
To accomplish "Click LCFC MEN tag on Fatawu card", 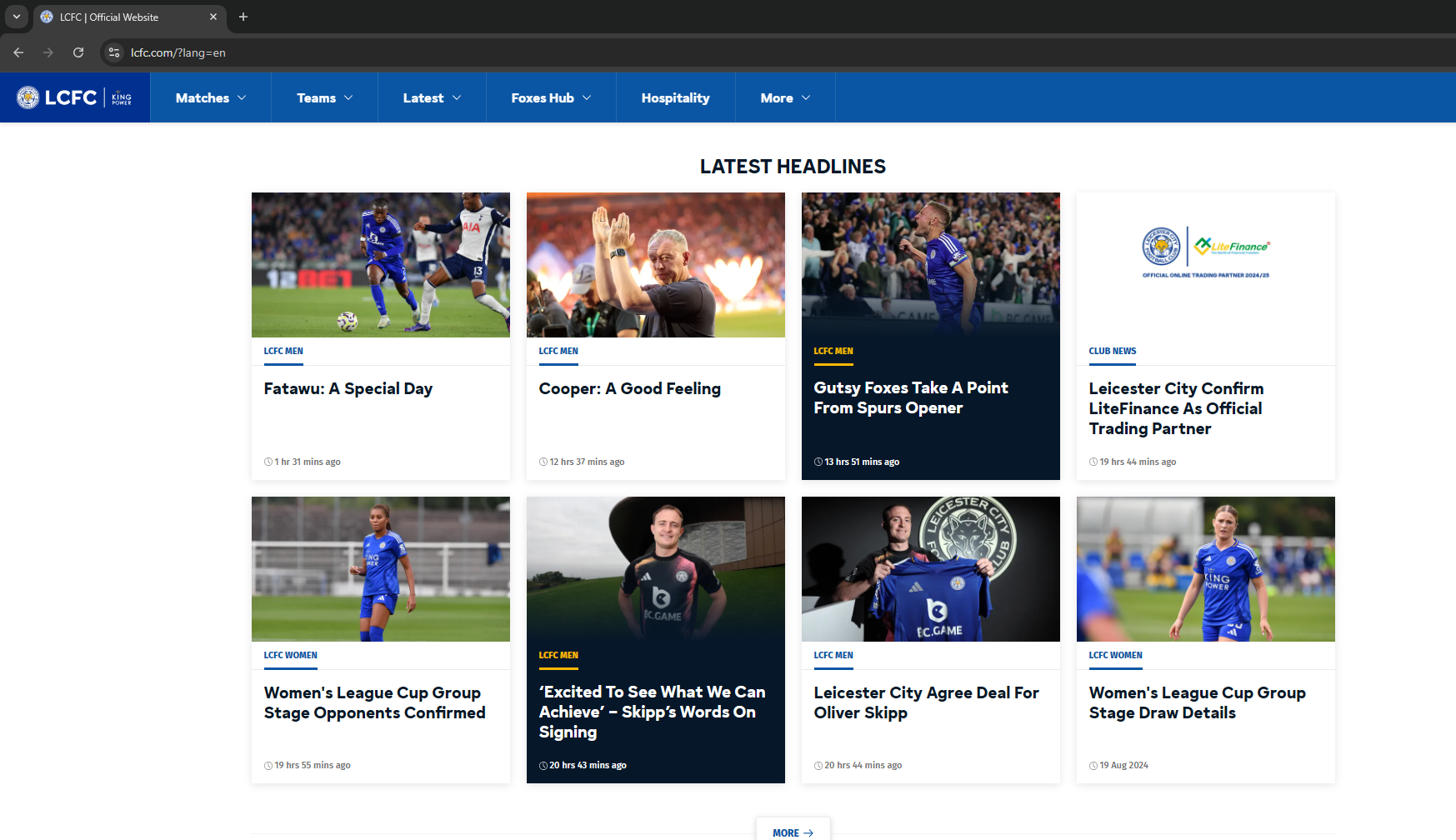I will tap(283, 351).
